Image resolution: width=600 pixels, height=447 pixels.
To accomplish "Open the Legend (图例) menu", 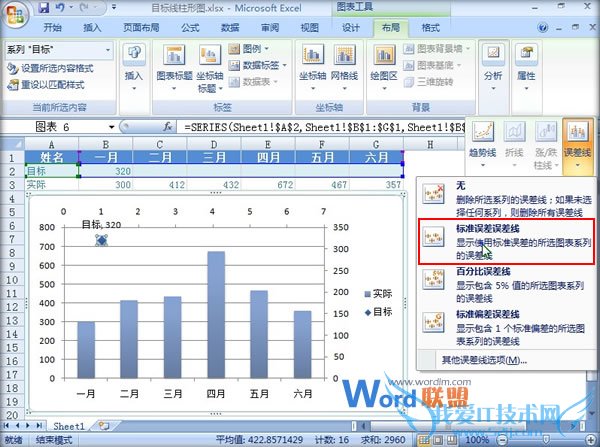I will (x=249, y=49).
